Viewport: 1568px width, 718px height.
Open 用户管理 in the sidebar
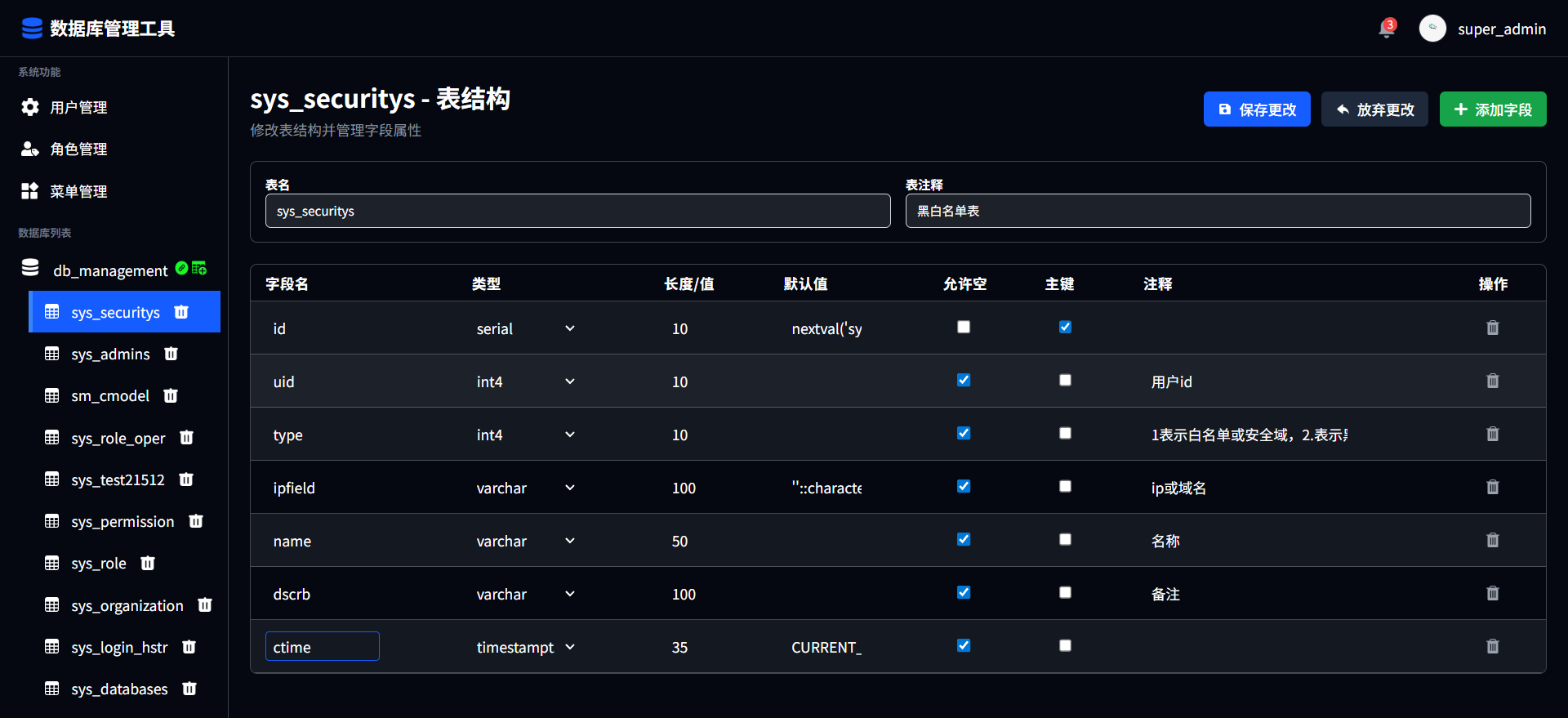tap(78, 108)
